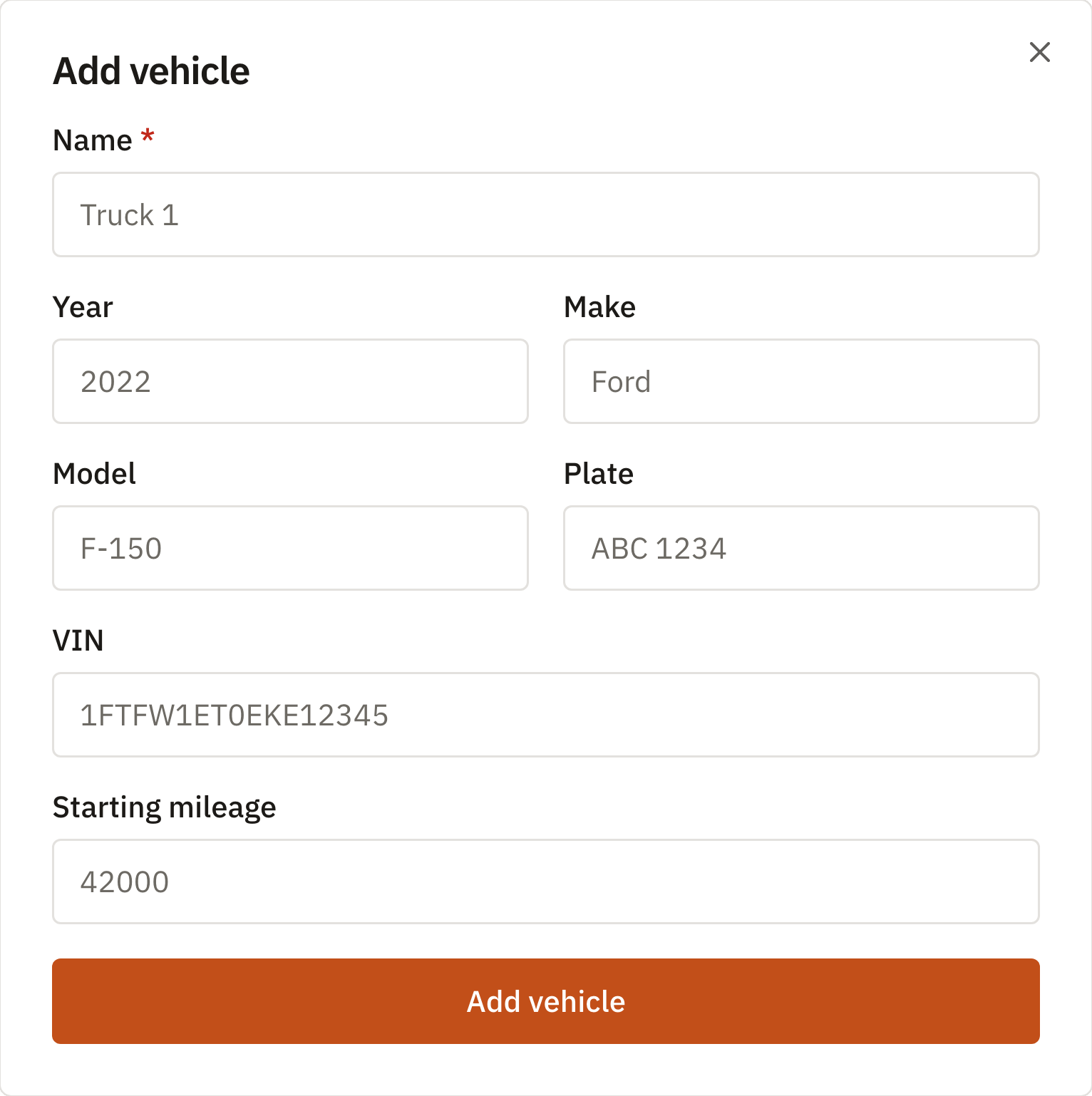
Task: Select the Make text field
Action: tap(801, 381)
